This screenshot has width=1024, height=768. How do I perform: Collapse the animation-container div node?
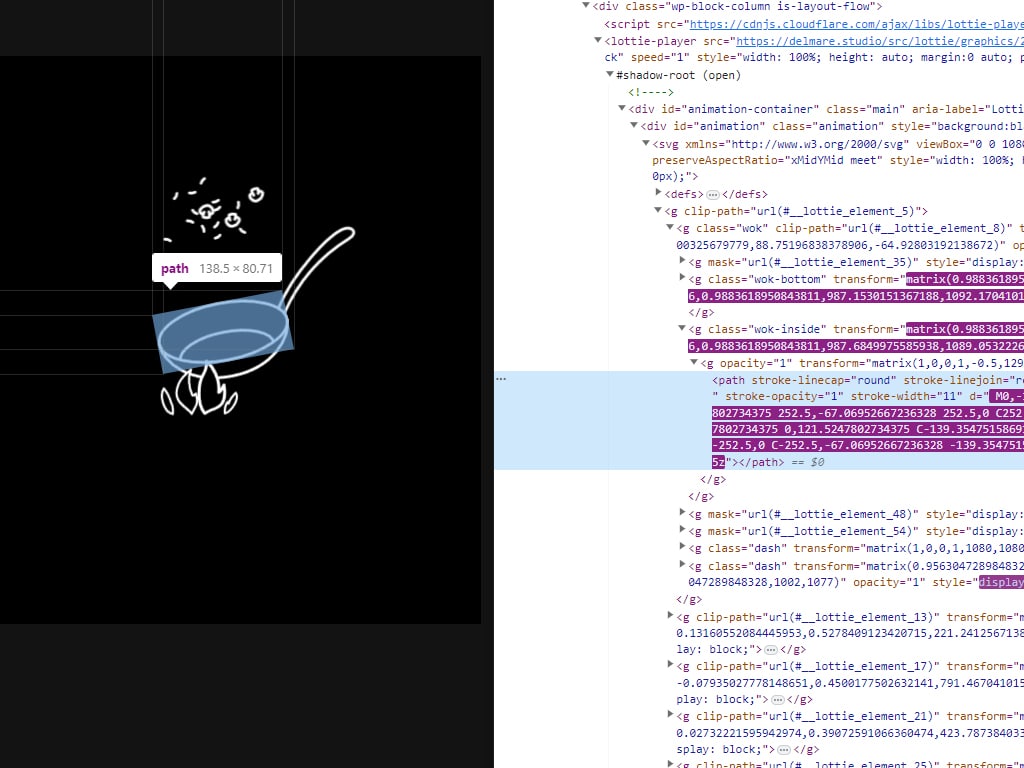[x=622, y=109]
